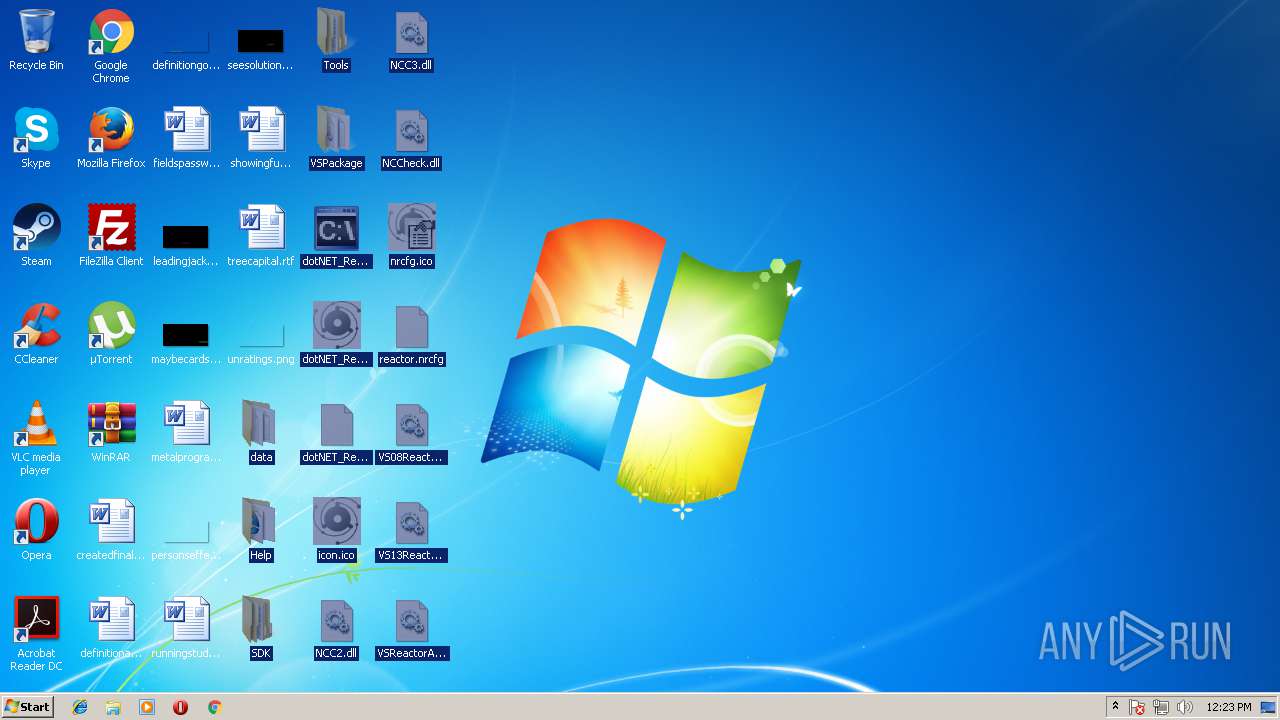The height and width of the screenshot is (720, 1280).
Task: Select the Recycle Bin desktop icon
Action: [x=36, y=41]
